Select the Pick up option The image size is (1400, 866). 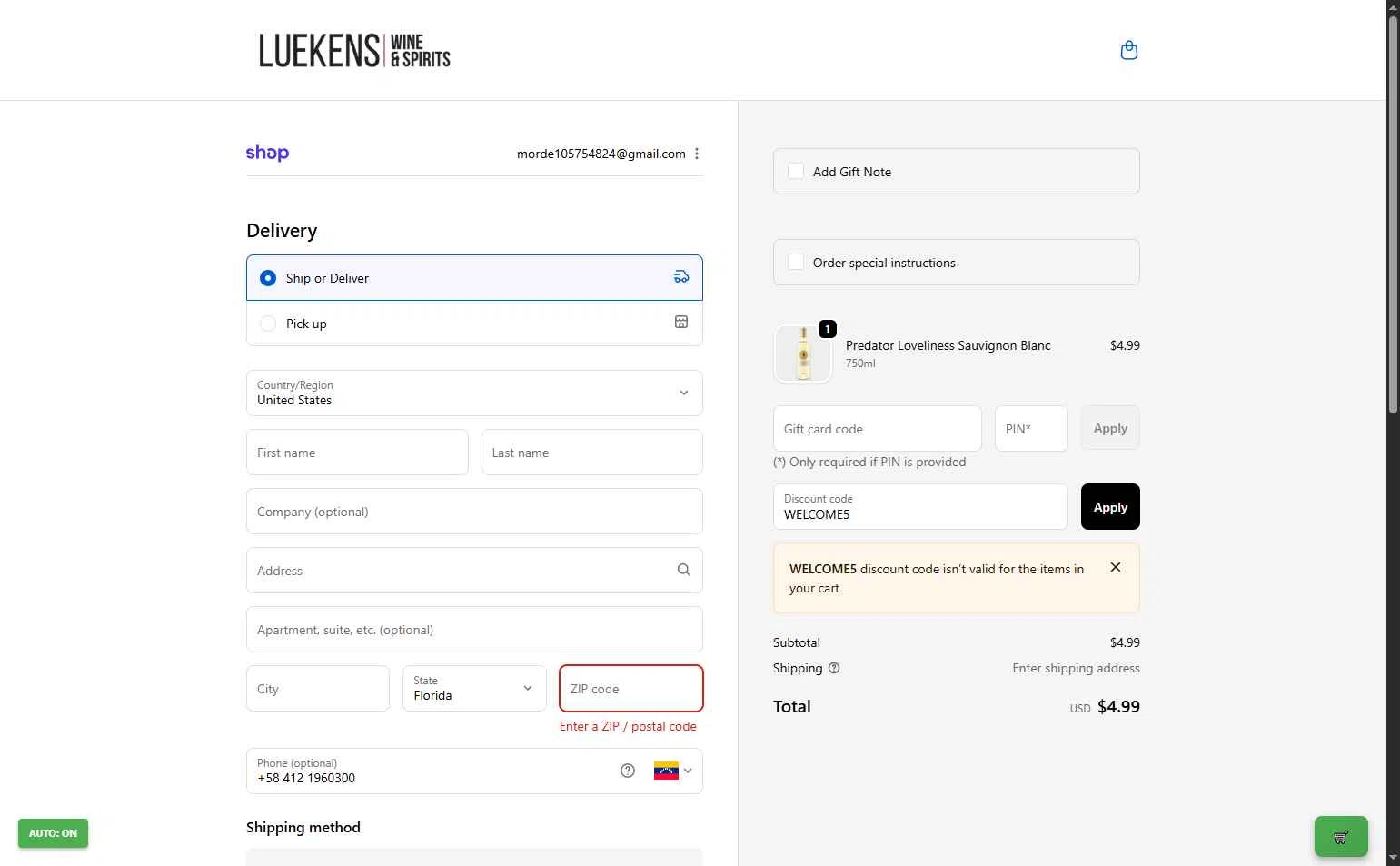[x=474, y=324]
